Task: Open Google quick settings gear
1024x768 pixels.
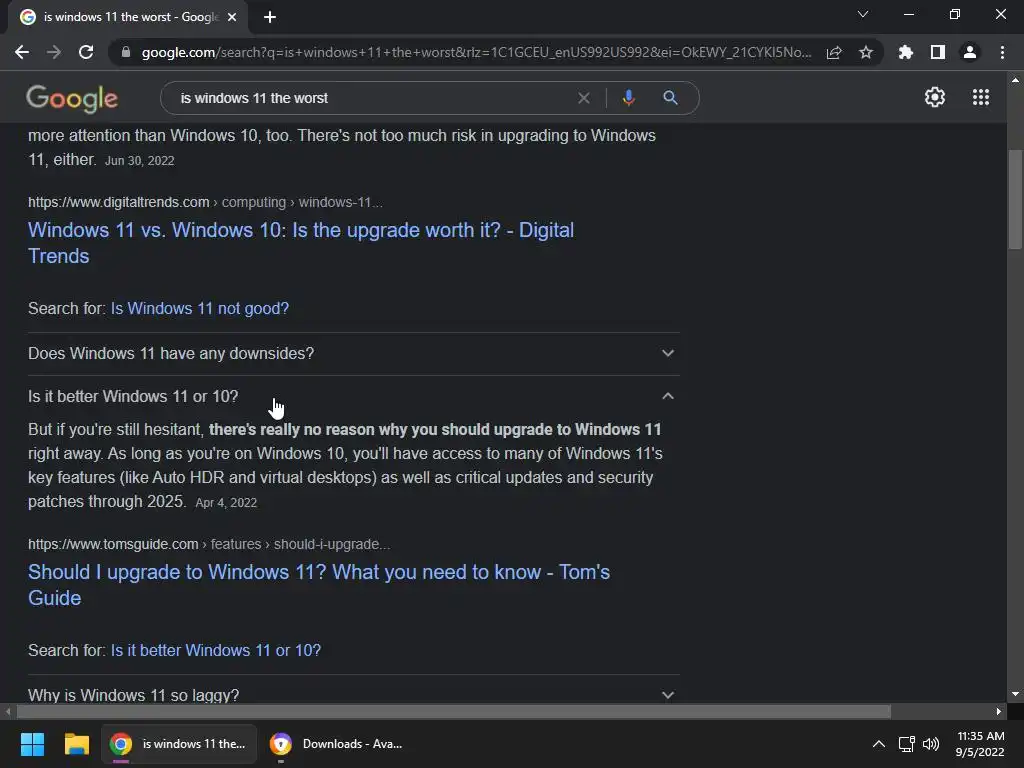Action: pos(935,97)
